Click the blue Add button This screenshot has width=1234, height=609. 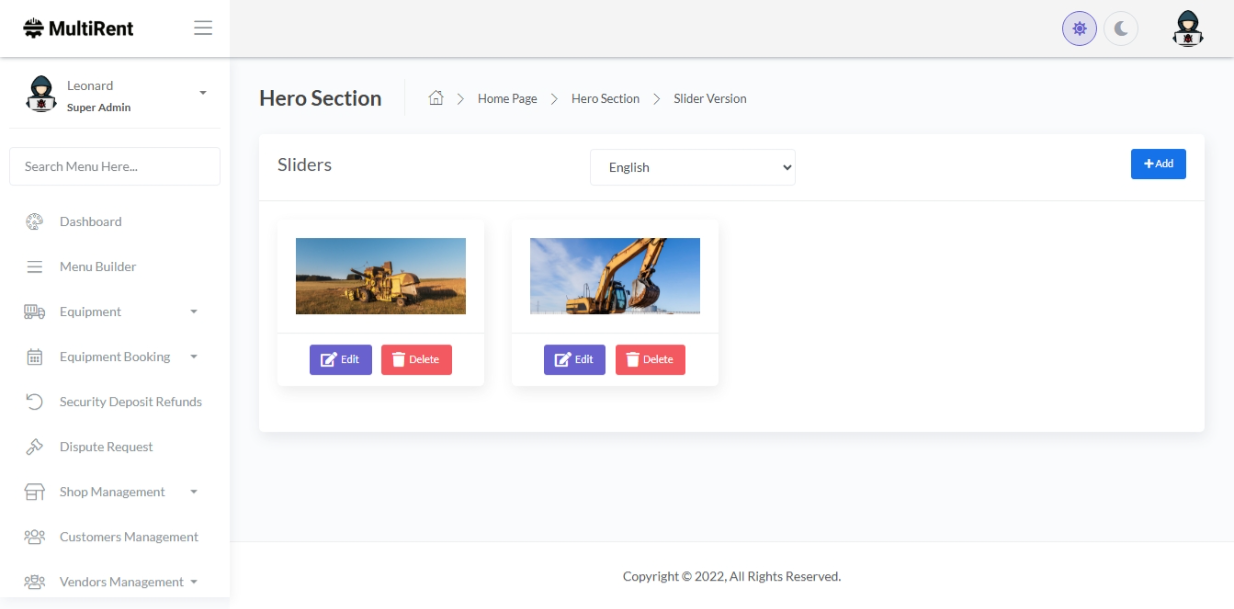(1158, 164)
